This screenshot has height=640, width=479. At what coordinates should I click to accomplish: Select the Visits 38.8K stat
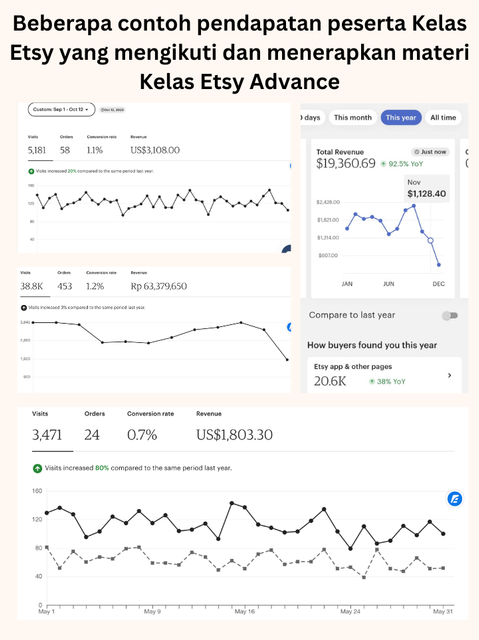(x=31, y=281)
